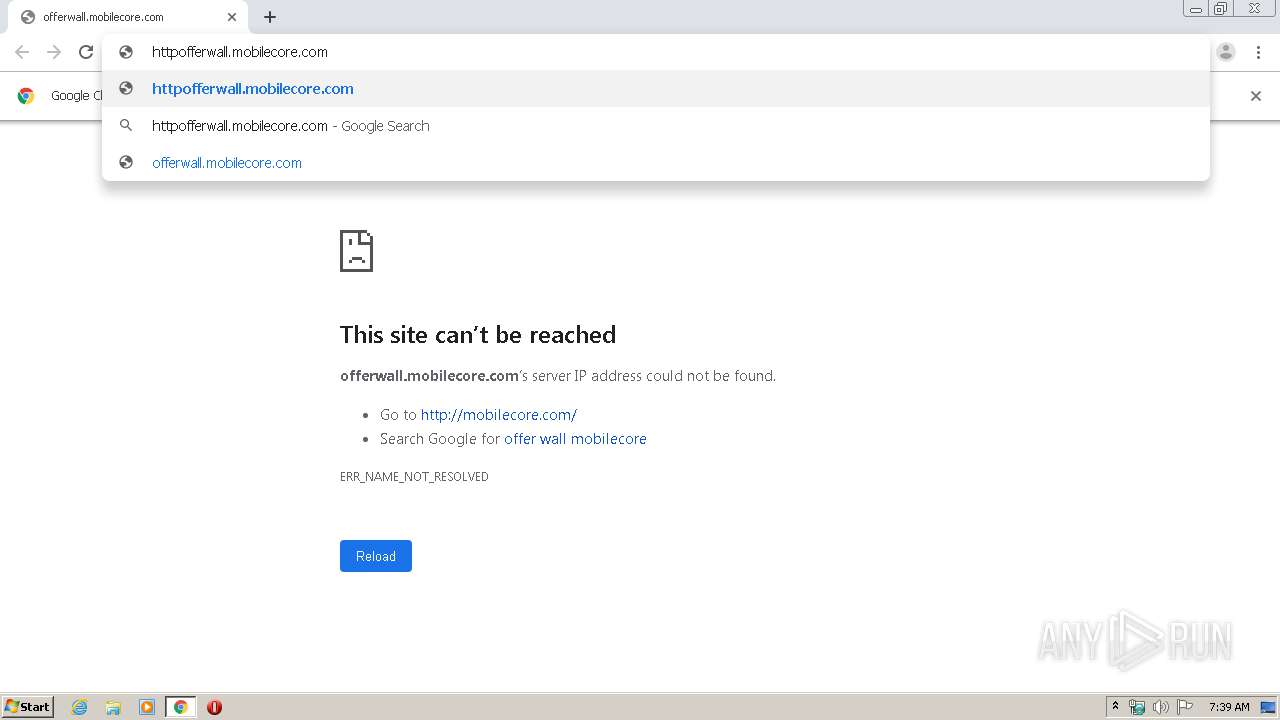The image size is (1280, 720).
Task: Click globe icon of offerwall.mobilecore.com suggestion
Action: click(x=126, y=162)
